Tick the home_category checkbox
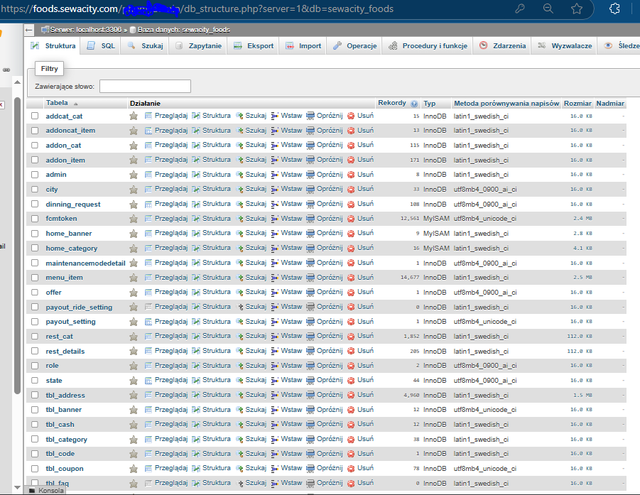Viewport: 640px width, 495px height. pyautogui.click(x=35, y=248)
